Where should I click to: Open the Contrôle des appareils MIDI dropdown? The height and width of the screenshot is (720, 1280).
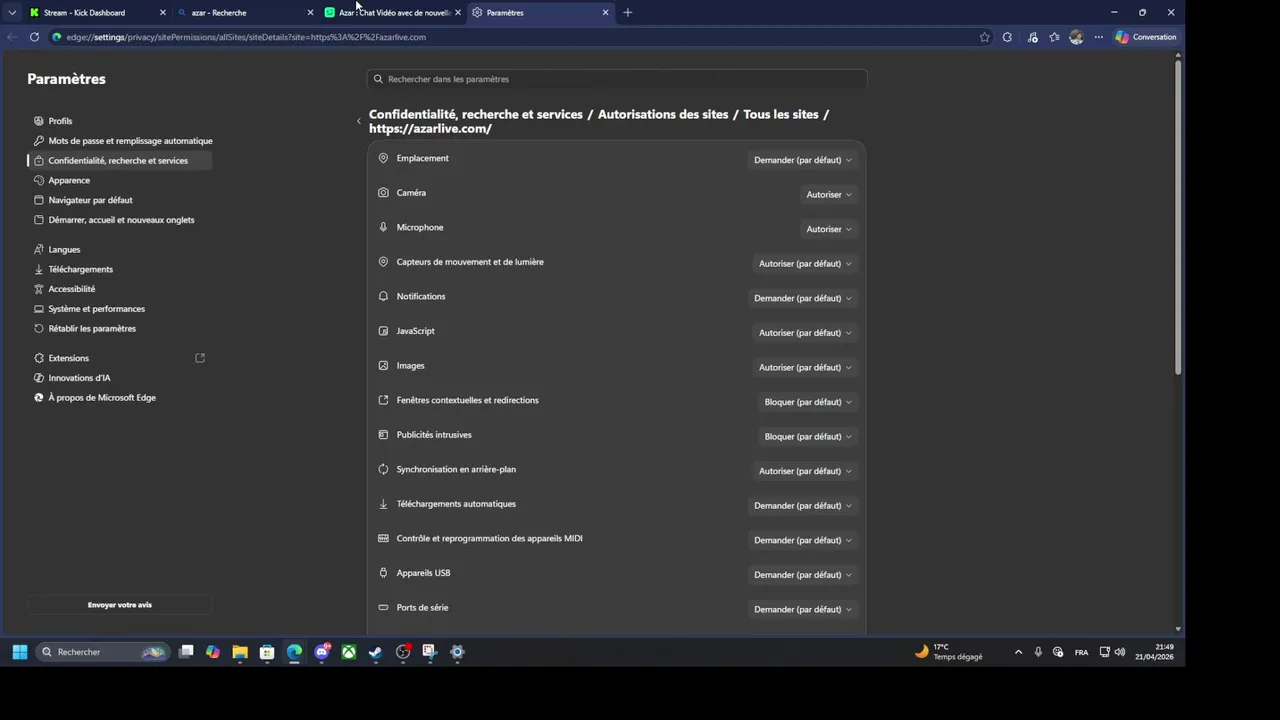(x=803, y=540)
